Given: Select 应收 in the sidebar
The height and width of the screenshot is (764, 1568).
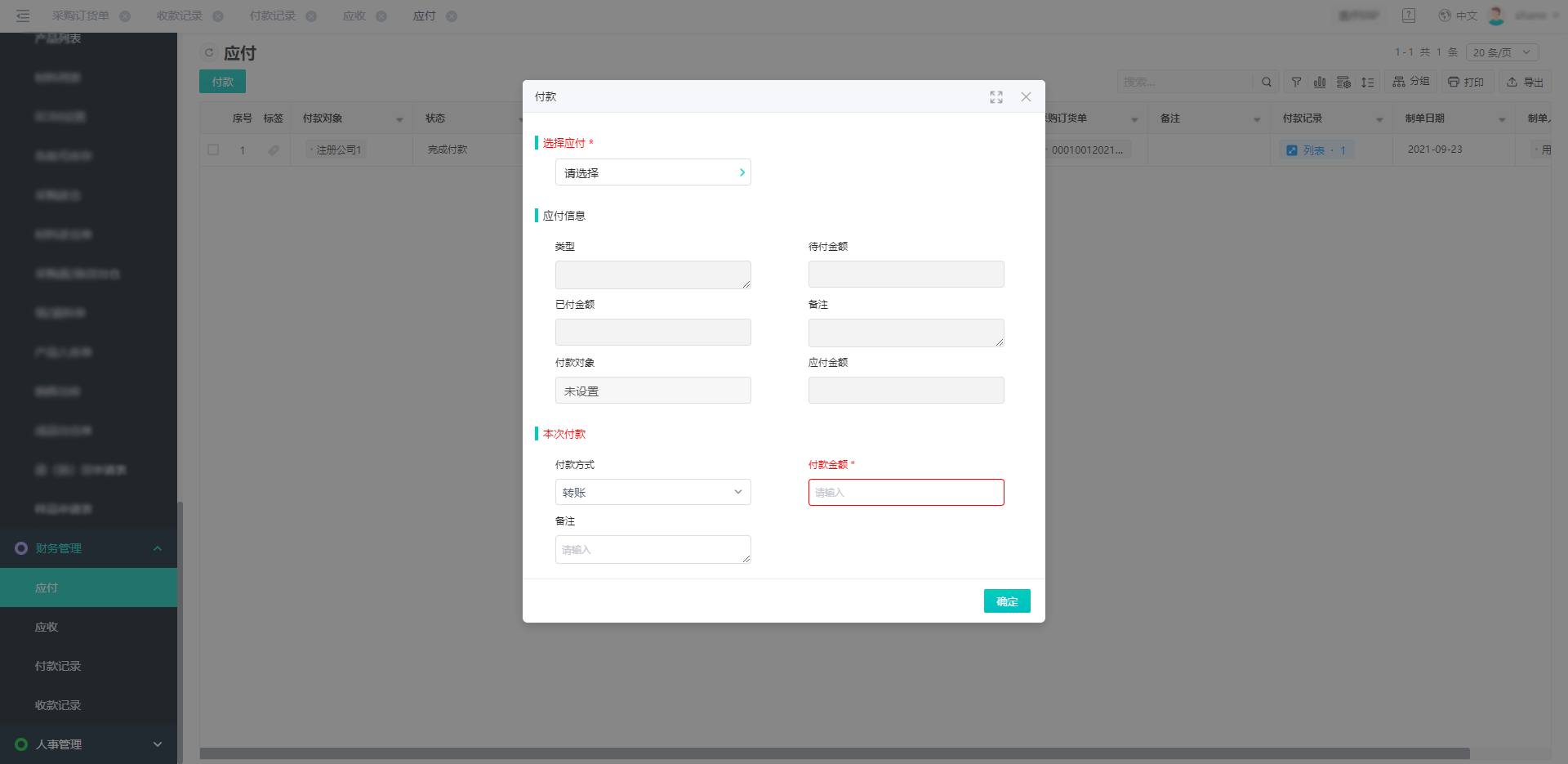Looking at the screenshot, I should pyautogui.click(x=88, y=627).
